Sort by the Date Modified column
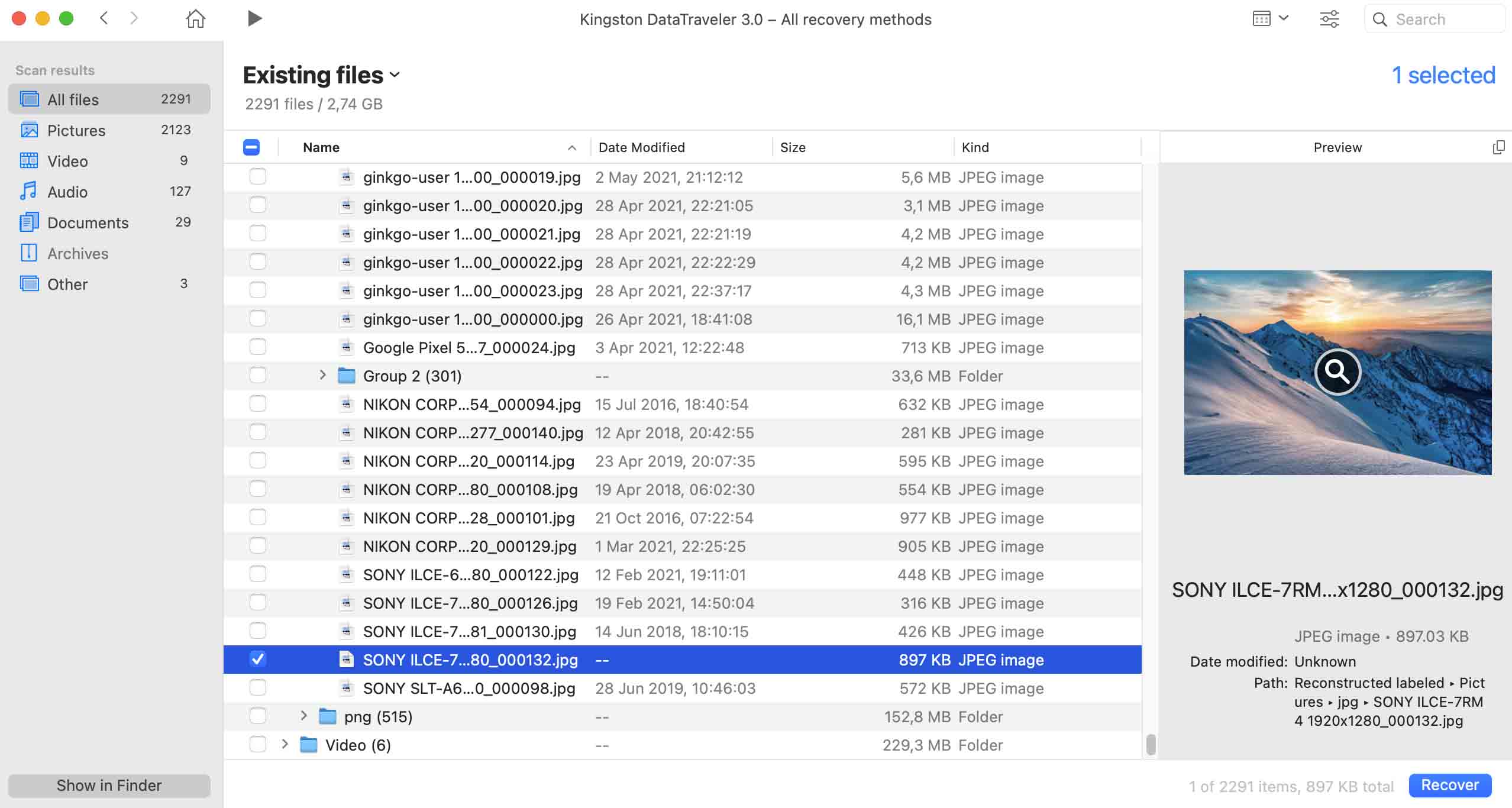Viewport: 1512px width, 808px height. click(641, 147)
